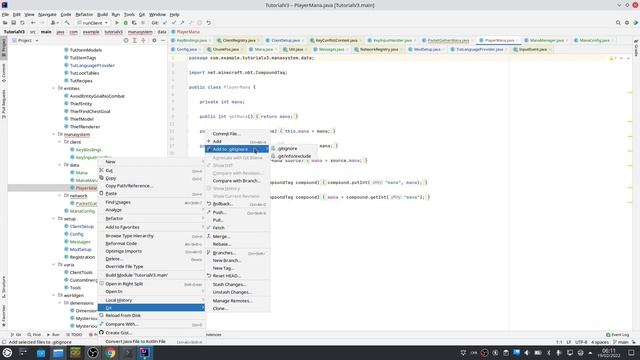Image resolution: width=640 pixels, height=360 pixels.
Task: Open the Event Log
Action: coord(618,335)
